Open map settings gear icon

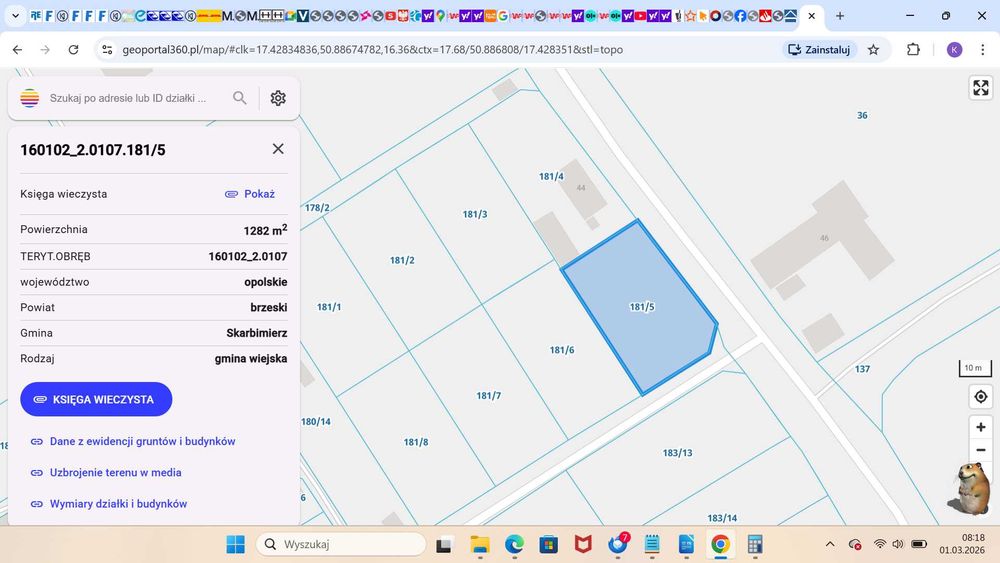point(277,98)
